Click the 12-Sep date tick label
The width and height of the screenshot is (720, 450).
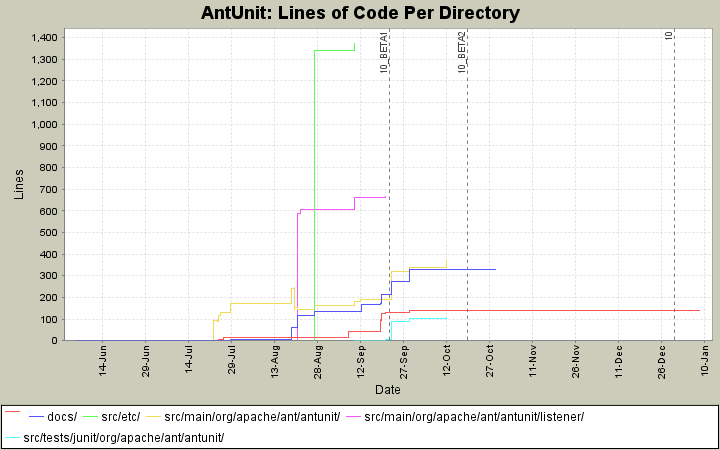pos(360,362)
